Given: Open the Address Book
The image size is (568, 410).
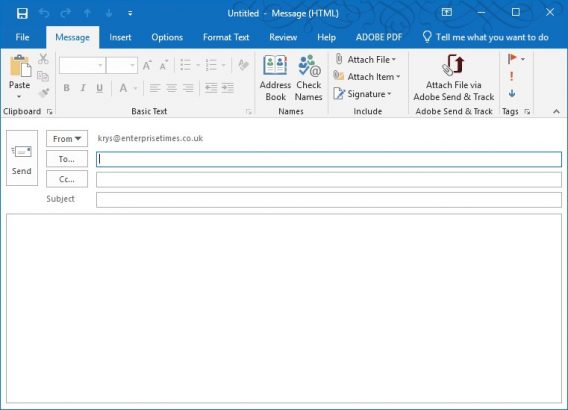Looking at the screenshot, I should click(275, 78).
